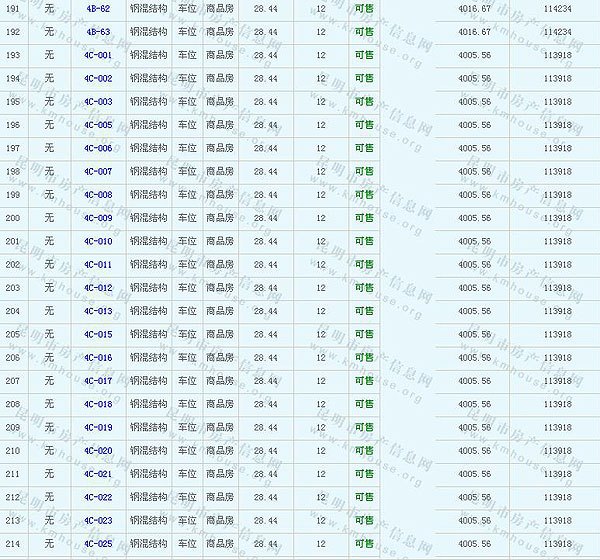Open the 4C-012 unit link
The image size is (600, 560).
(98, 288)
